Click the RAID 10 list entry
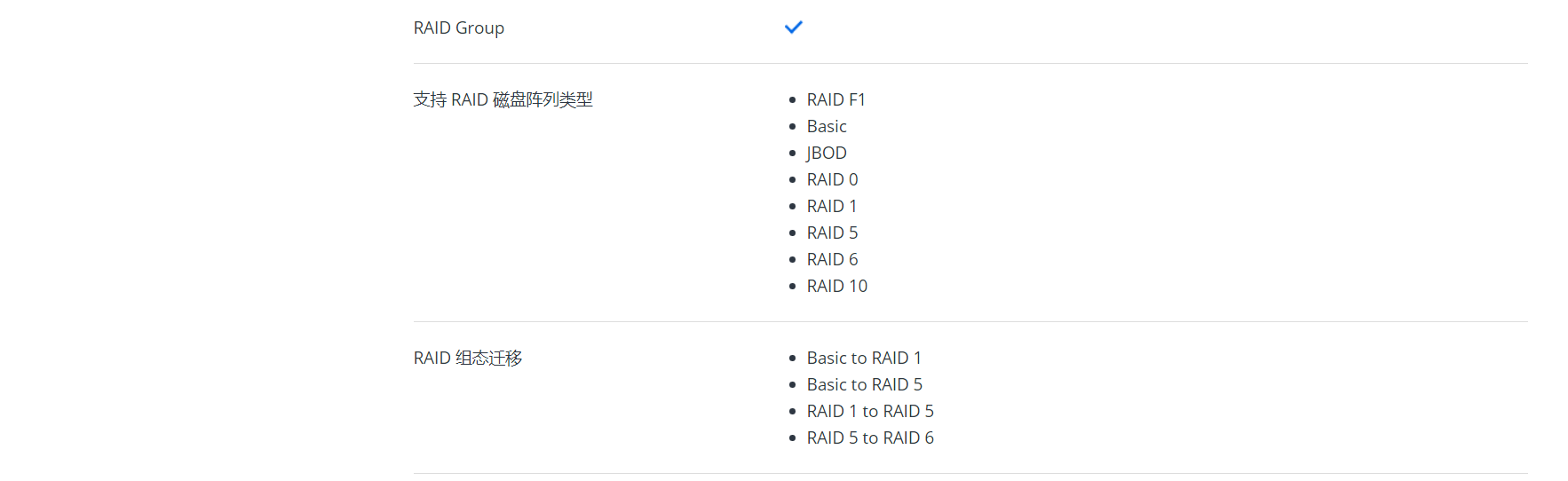The image size is (1568, 481). [836, 286]
